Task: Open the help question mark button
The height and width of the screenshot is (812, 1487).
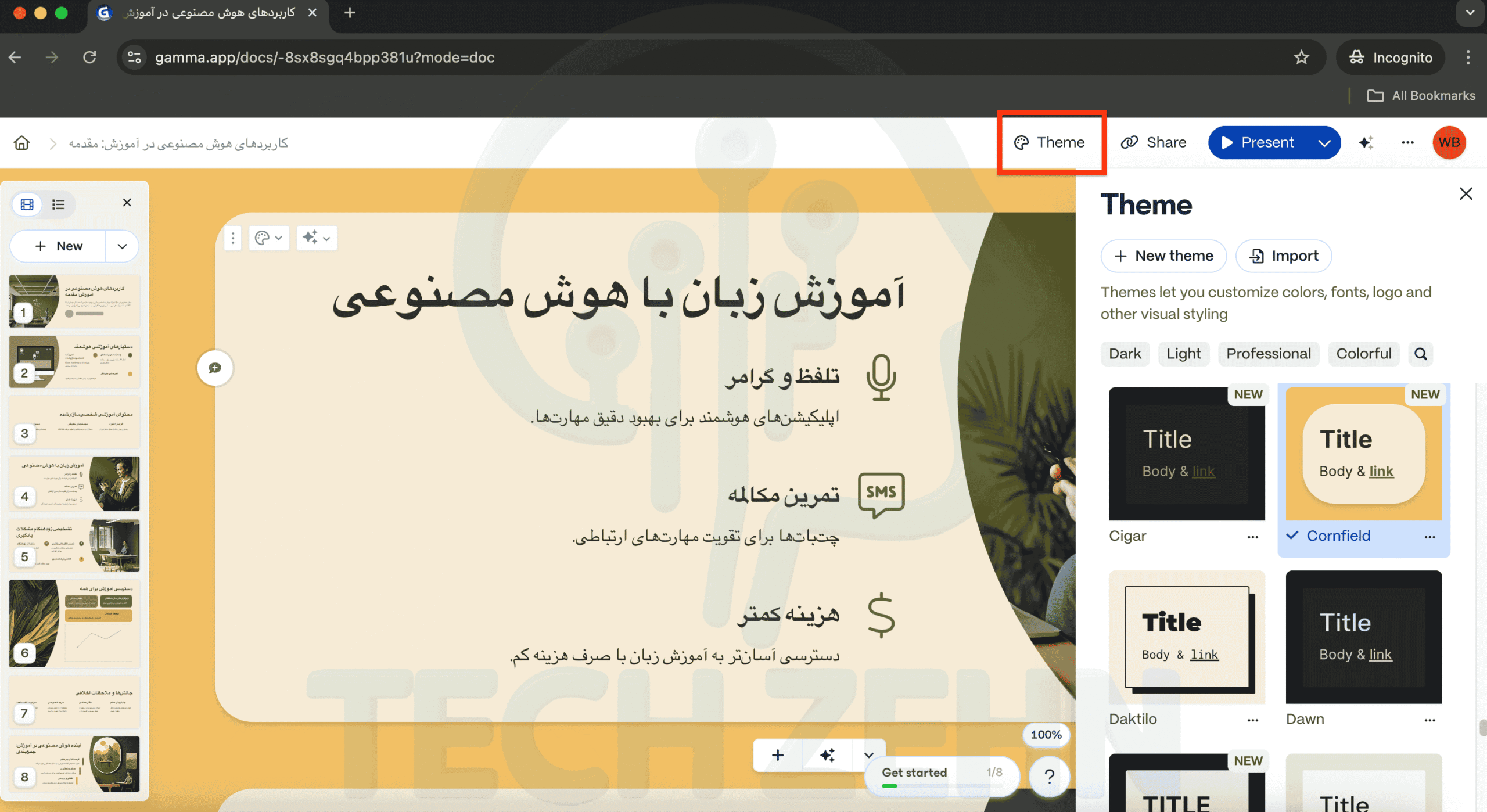Action: 1049,776
